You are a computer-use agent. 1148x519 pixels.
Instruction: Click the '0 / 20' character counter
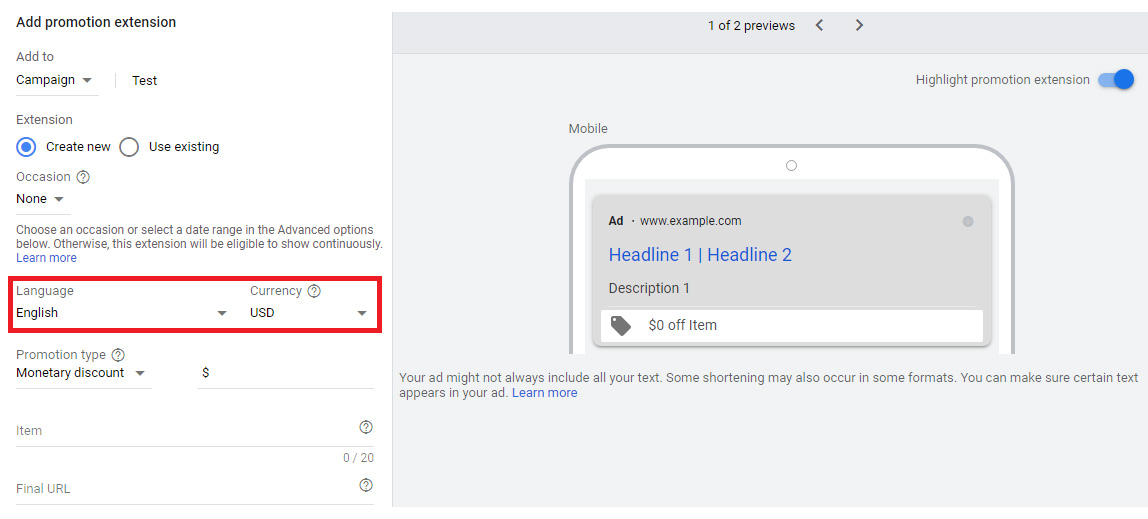pyautogui.click(x=358, y=458)
